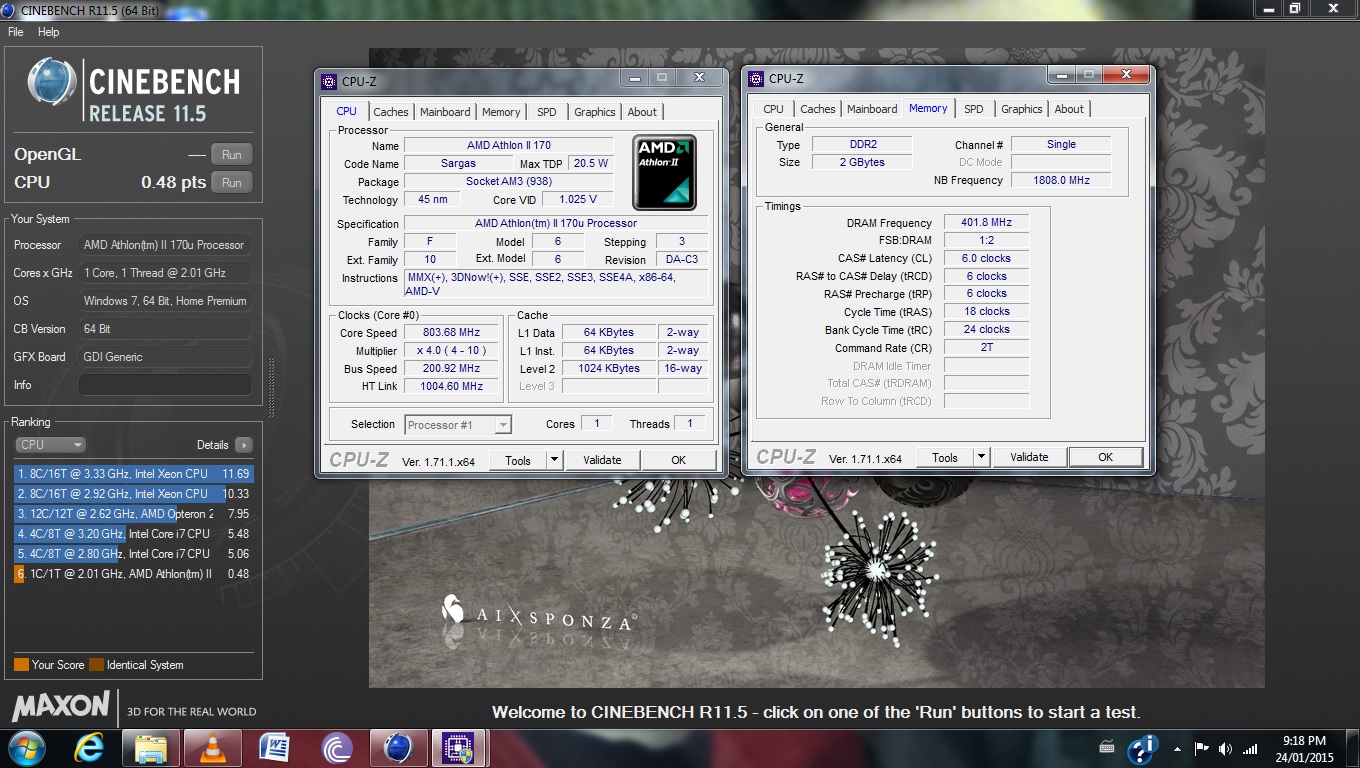Open the CPU ranking type dropdown
Viewport: 1360px width, 768px height.
50,445
